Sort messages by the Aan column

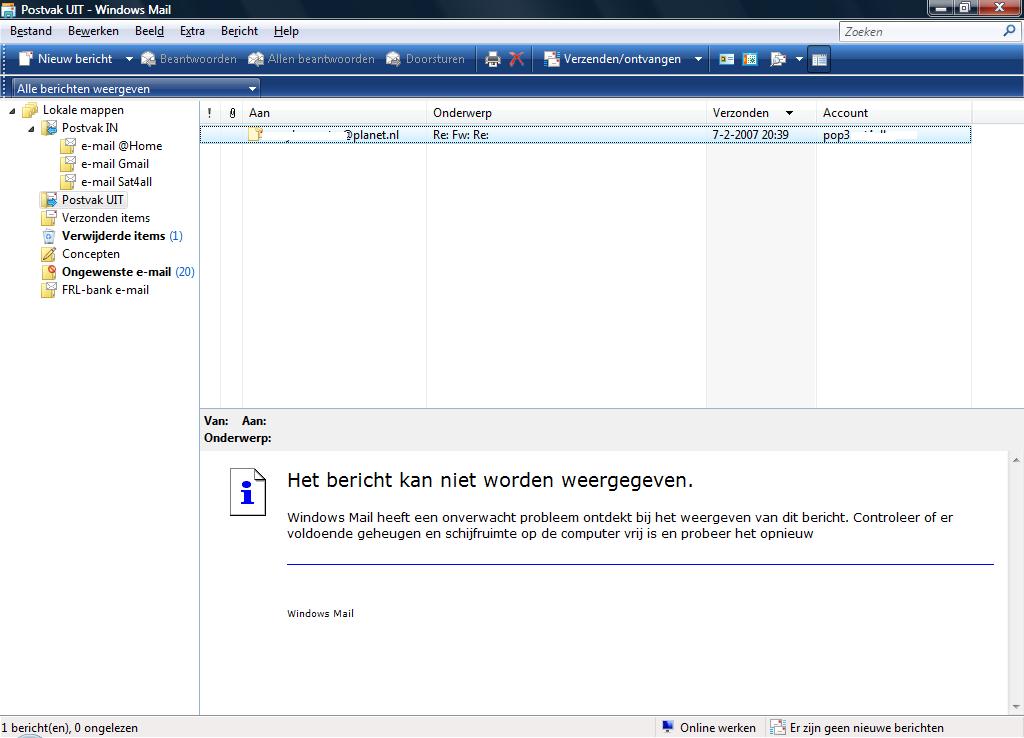[334, 113]
